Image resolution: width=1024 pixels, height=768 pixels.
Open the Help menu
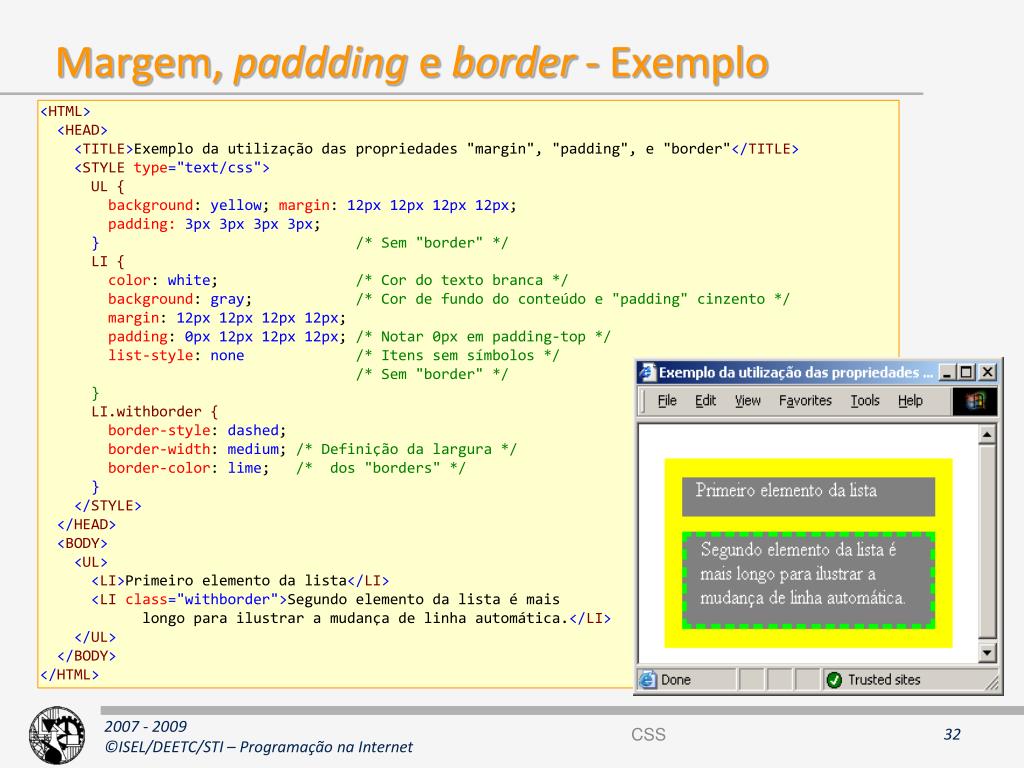tap(910, 400)
